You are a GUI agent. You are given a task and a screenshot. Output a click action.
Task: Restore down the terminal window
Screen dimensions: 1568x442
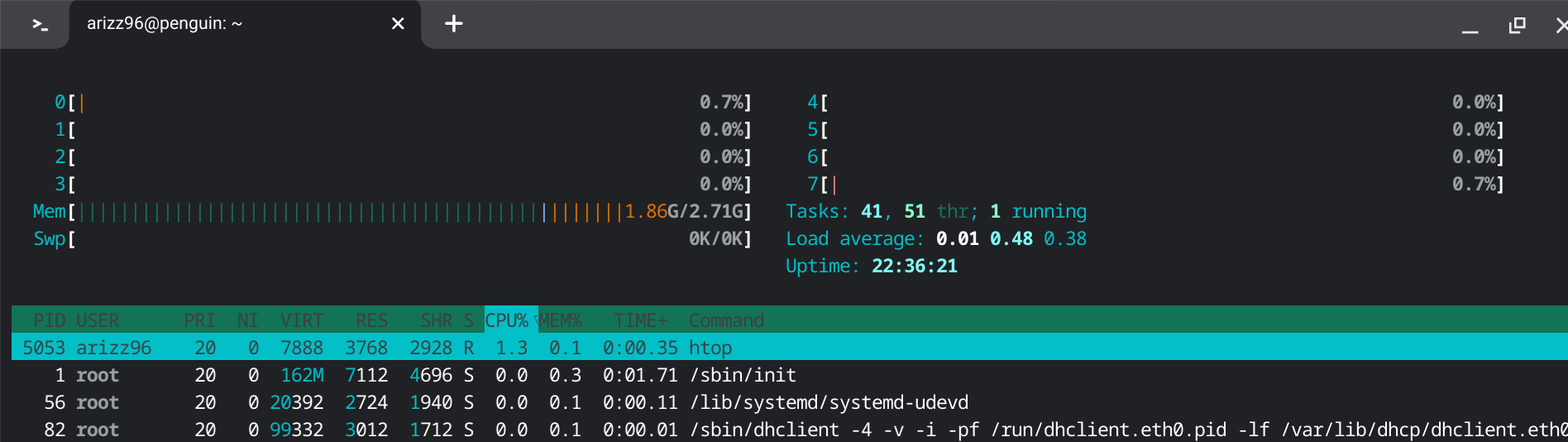[x=1517, y=25]
